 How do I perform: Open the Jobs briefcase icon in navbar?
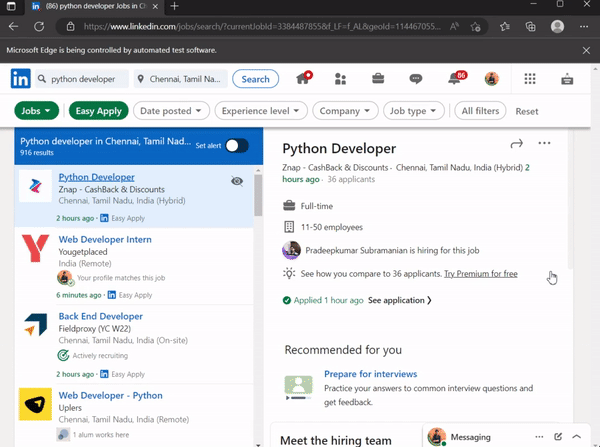click(378, 78)
